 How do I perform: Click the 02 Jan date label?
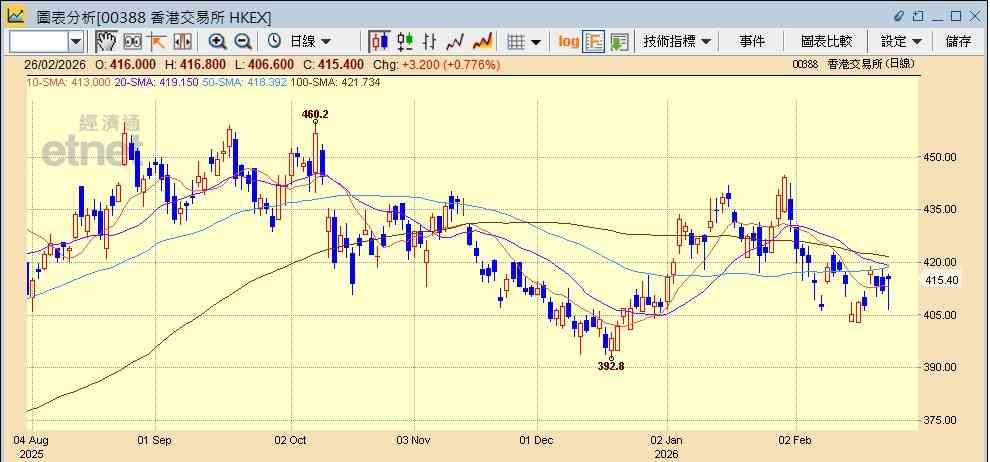pyautogui.click(x=666, y=440)
